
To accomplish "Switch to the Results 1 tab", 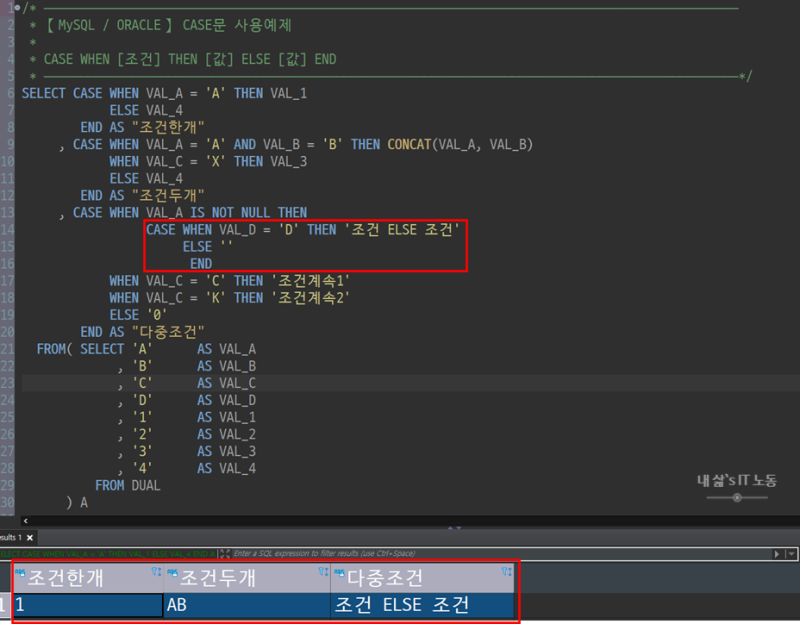I will click(10, 537).
